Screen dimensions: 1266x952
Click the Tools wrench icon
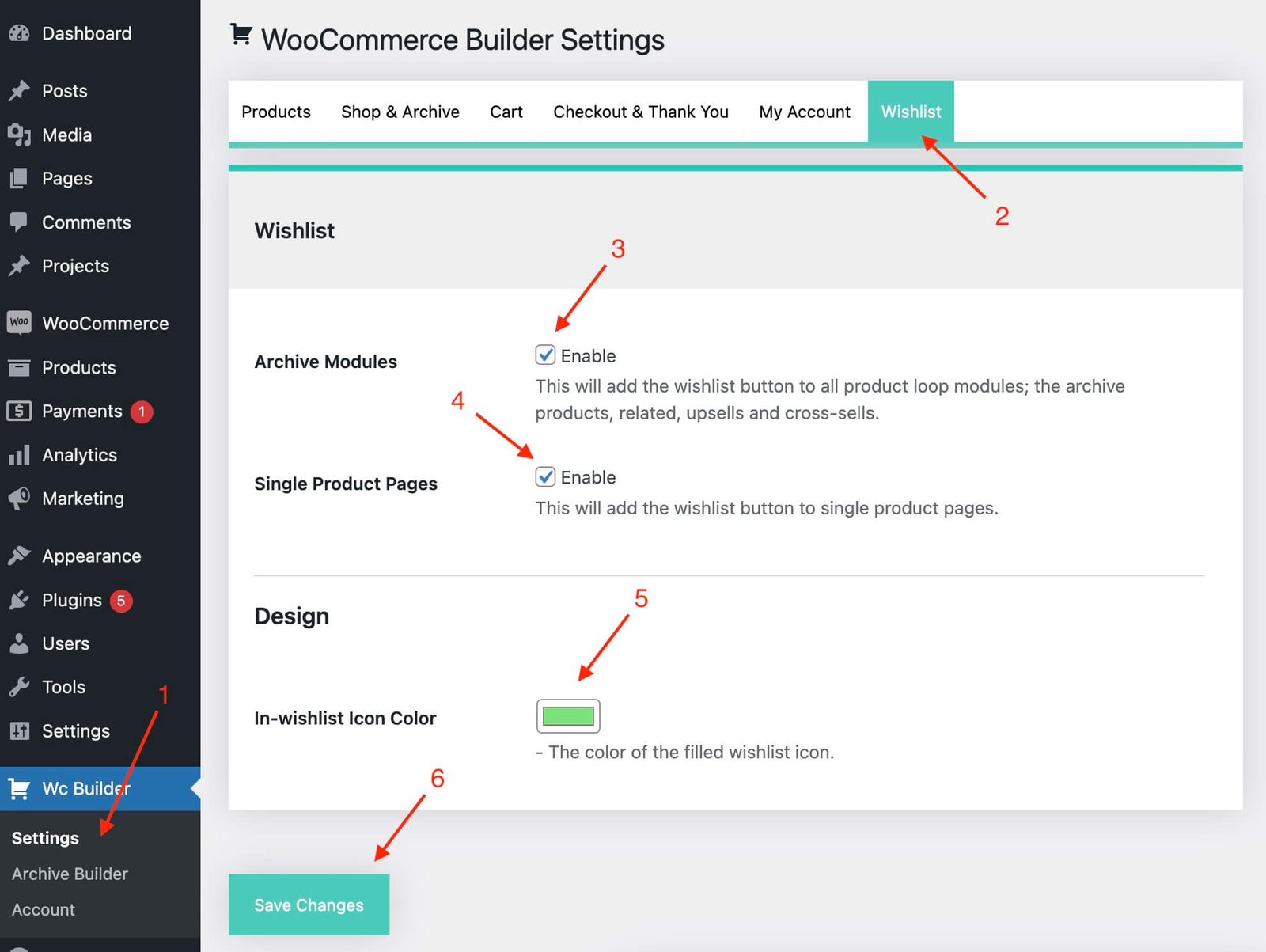[19, 687]
